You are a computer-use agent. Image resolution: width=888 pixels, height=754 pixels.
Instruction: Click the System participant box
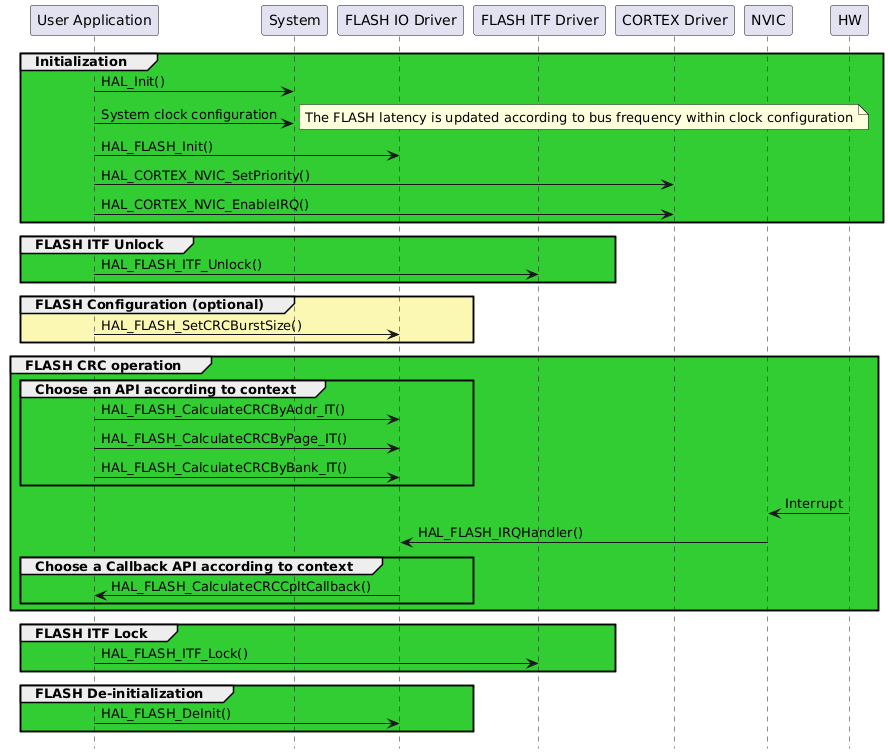tap(294, 20)
